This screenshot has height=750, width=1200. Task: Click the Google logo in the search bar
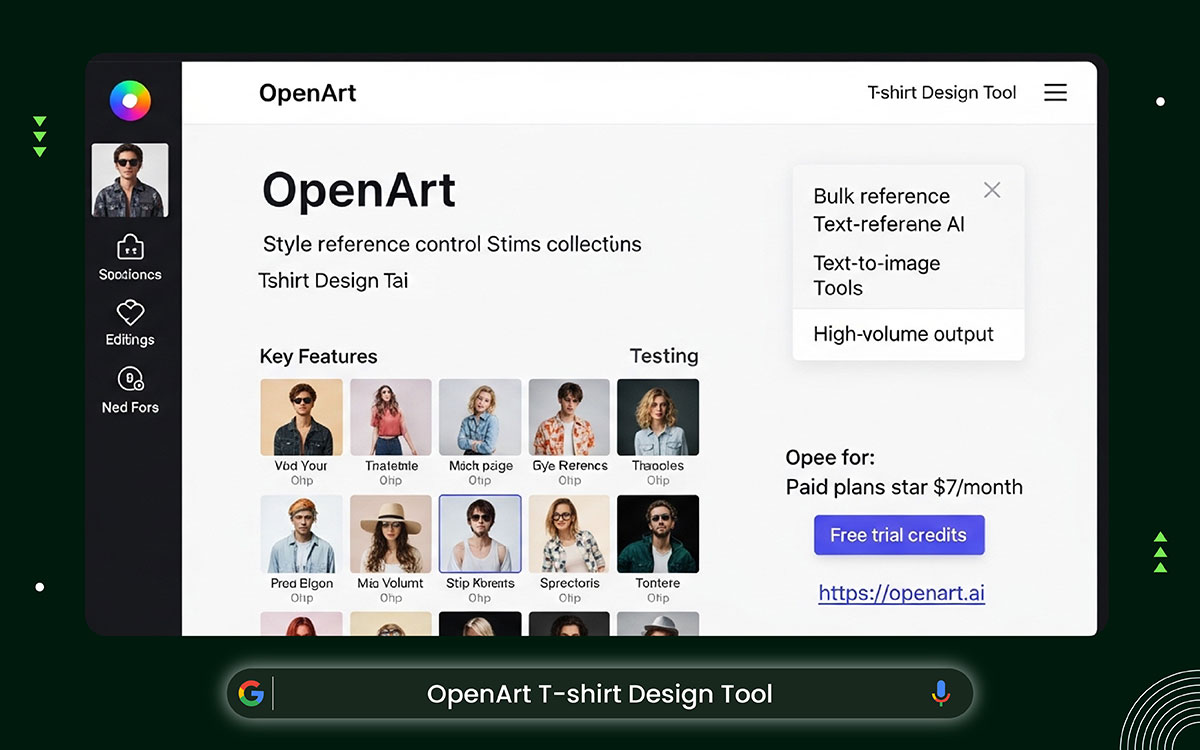pyautogui.click(x=252, y=693)
